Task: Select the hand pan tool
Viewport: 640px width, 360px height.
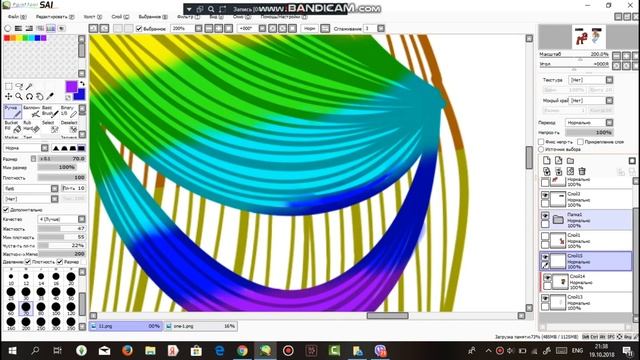Action: (x=40, y=97)
